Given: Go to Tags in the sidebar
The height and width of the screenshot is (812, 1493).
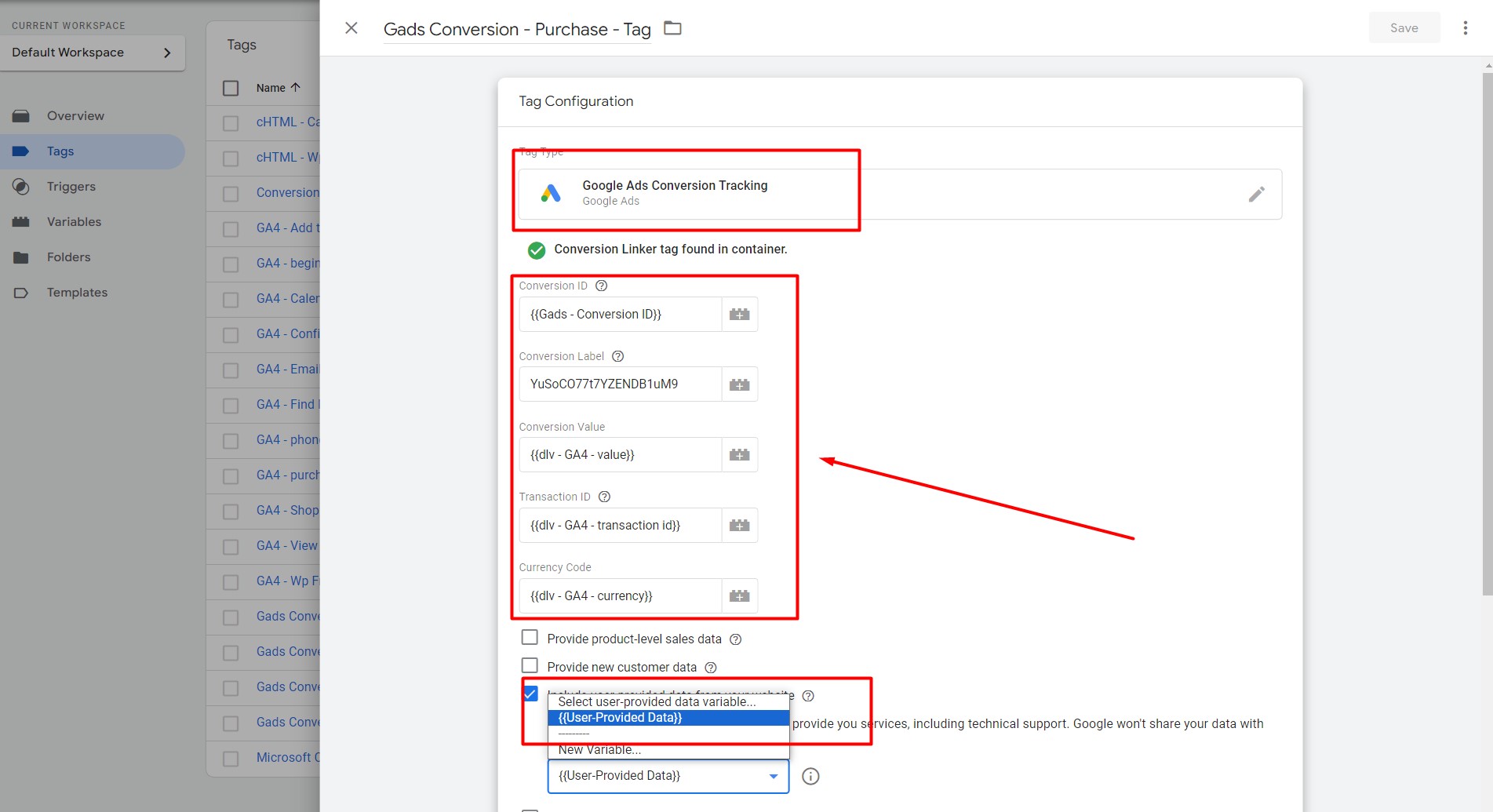Looking at the screenshot, I should point(60,151).
